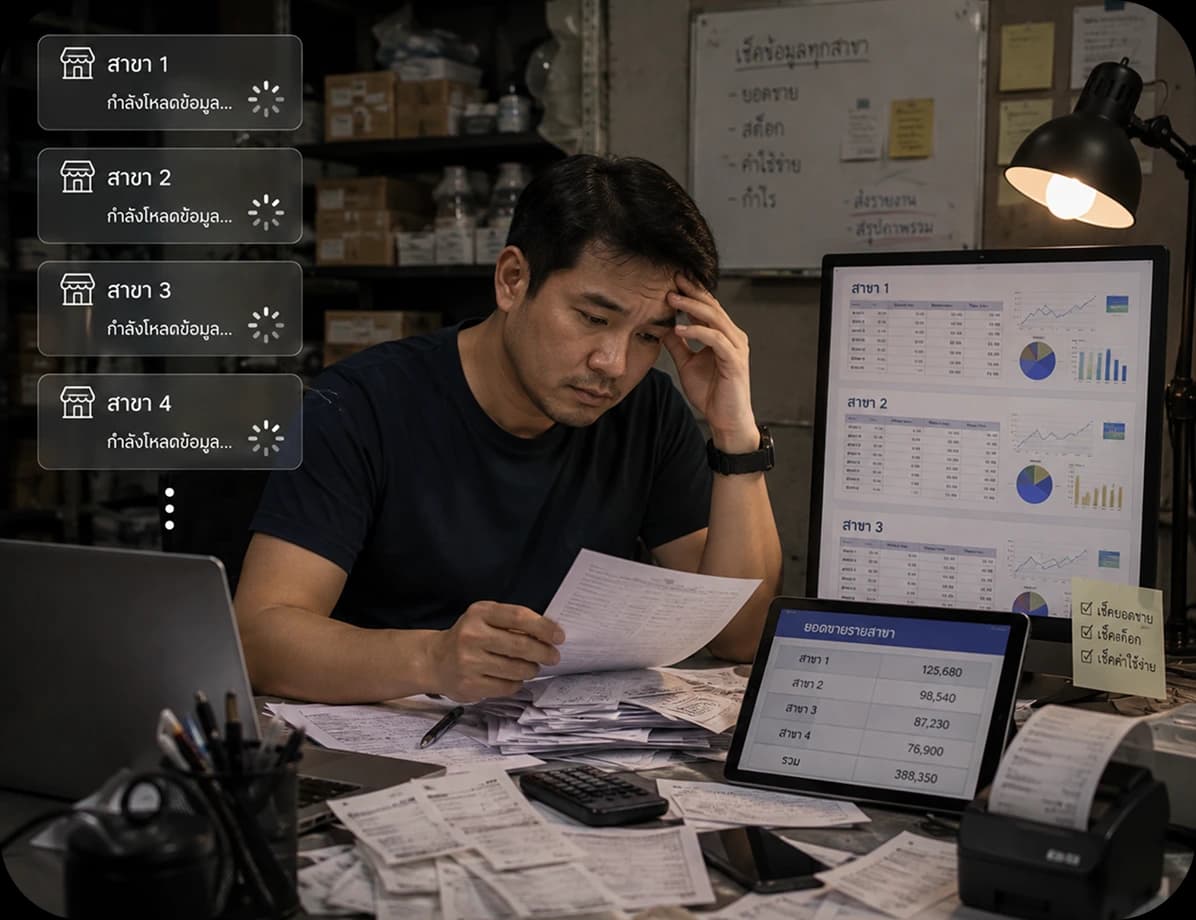Select the 388,350 total on the tablet
This screenshot has height=920, width=1196.
point(915,777)
